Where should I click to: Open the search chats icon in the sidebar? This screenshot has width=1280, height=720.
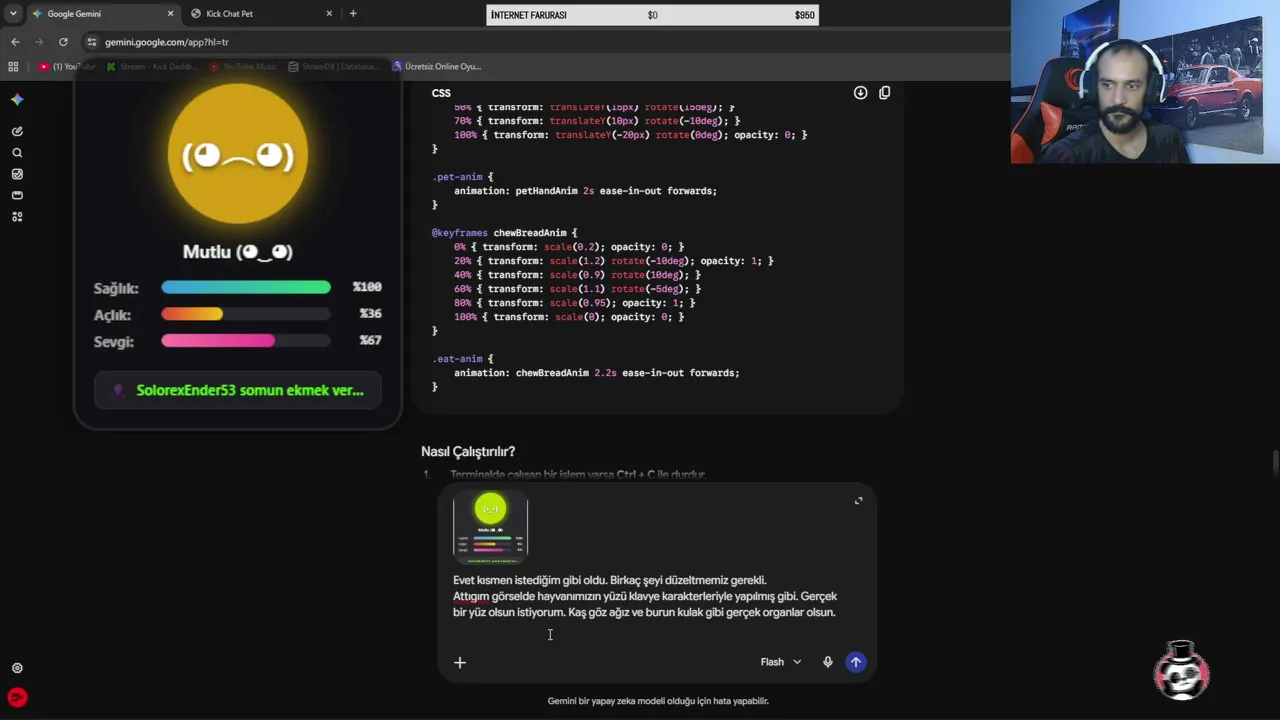17,153
